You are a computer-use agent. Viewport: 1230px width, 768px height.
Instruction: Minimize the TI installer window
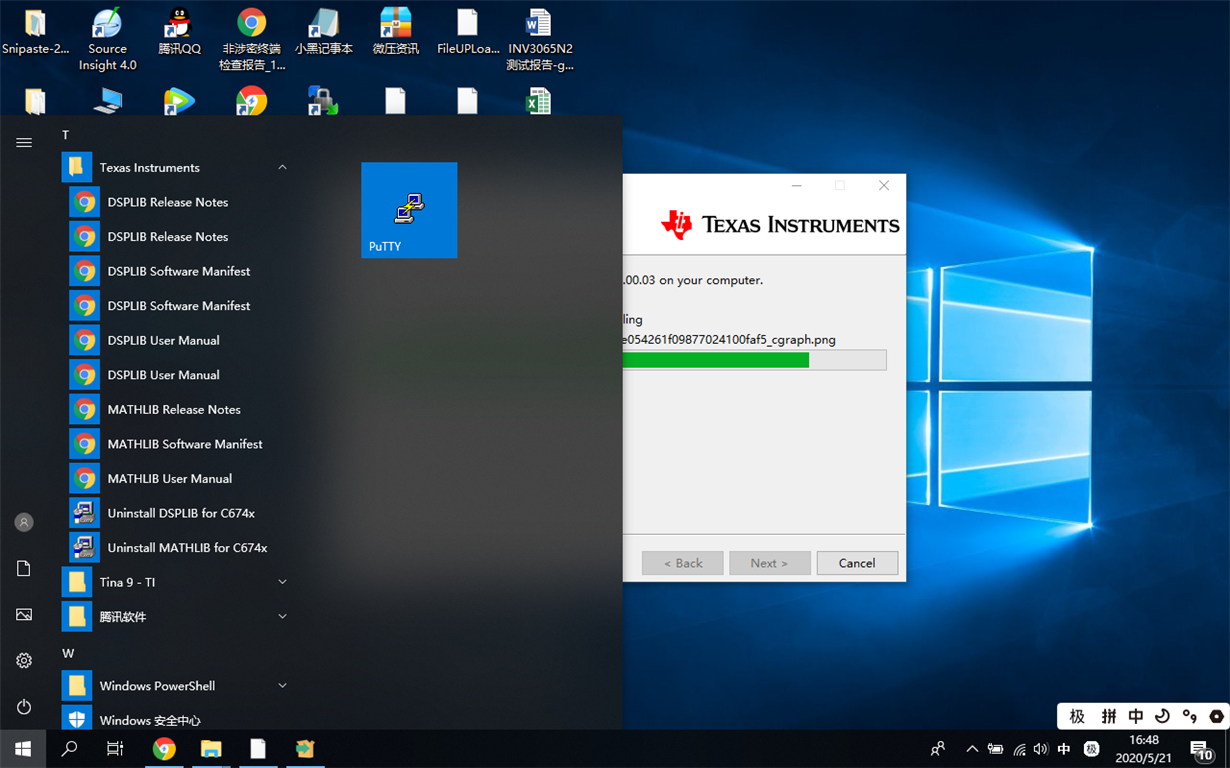tap(797, 185)
